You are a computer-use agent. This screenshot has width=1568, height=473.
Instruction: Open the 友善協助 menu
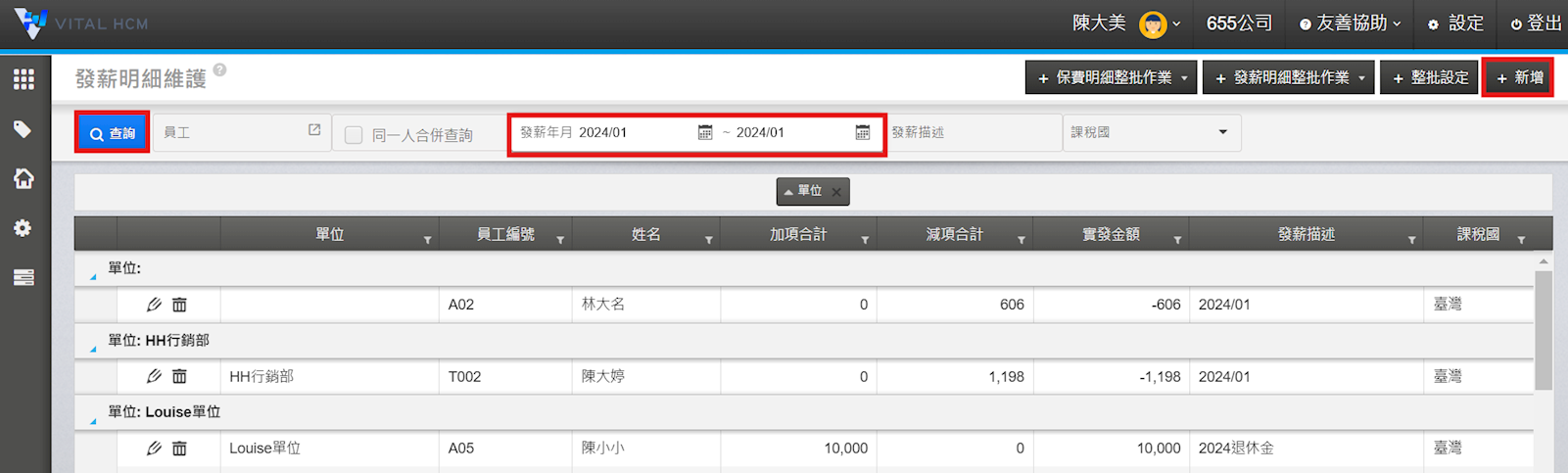point(1351,24)
